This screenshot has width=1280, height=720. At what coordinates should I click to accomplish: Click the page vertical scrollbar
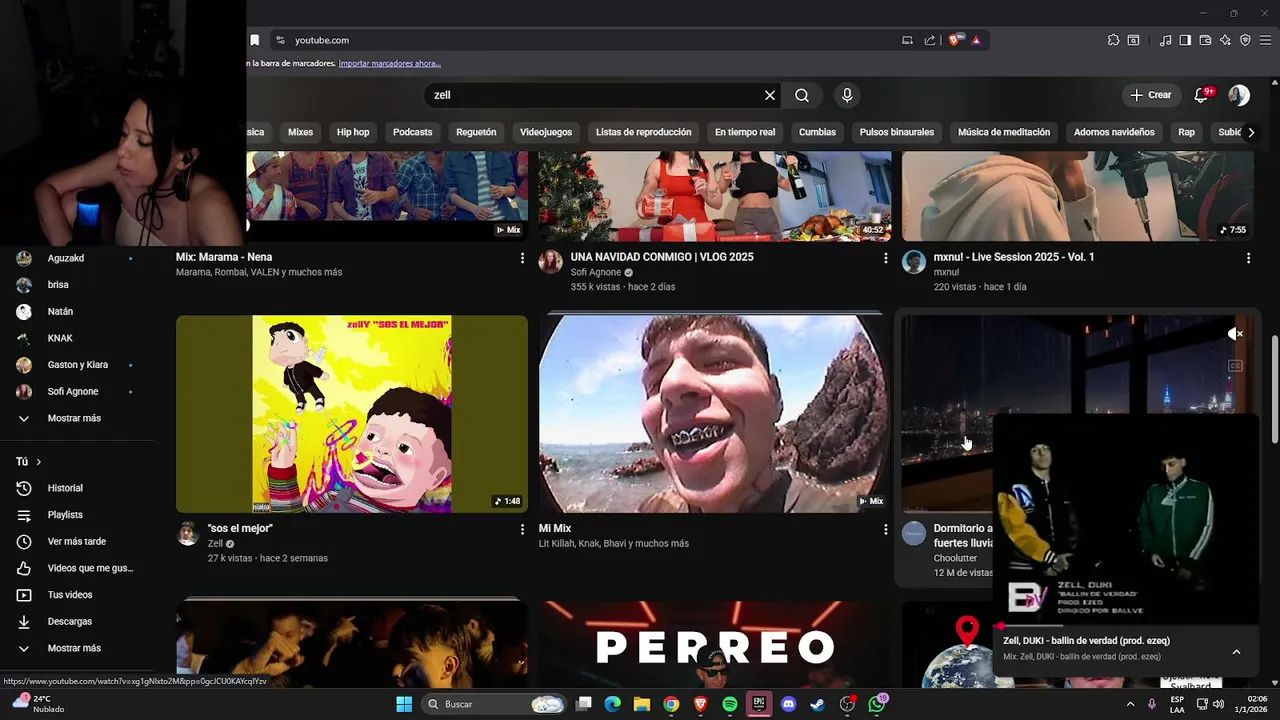pos(1273,390)
